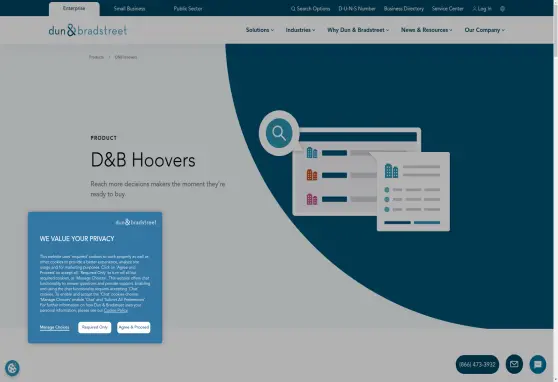
Task: Click the Products breadcrumb
Action: pyautogui.click(x=96, y=57)
